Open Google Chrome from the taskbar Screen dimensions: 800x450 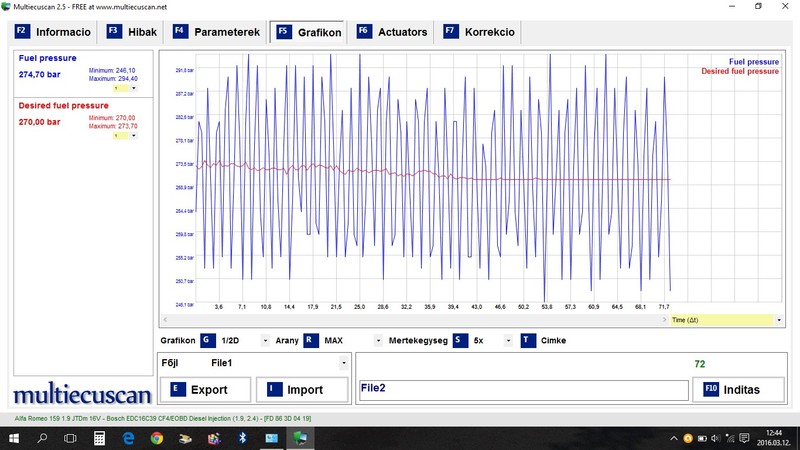pyautogui.click(x=157, y=438)
